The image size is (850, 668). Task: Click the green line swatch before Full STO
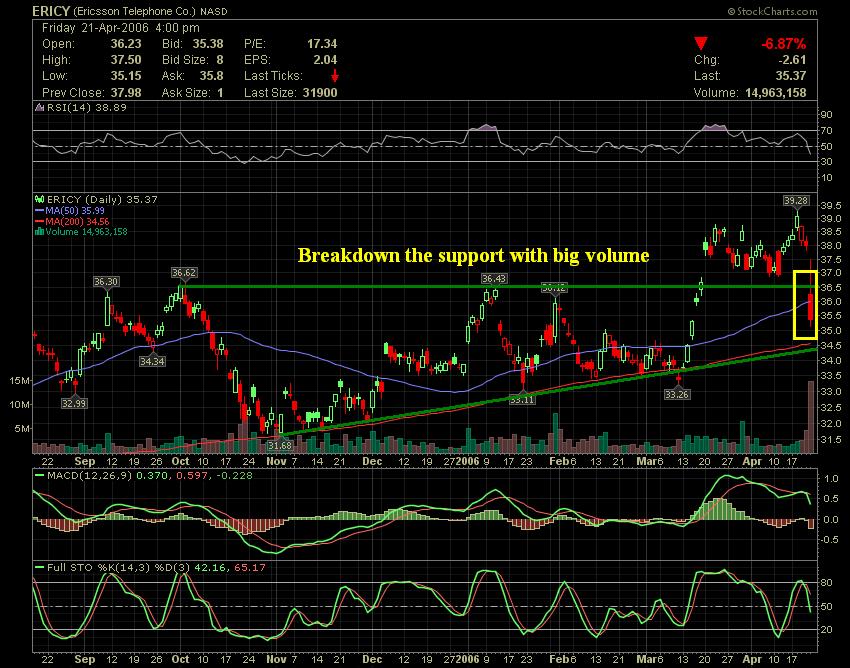click(x=40, y=568)
